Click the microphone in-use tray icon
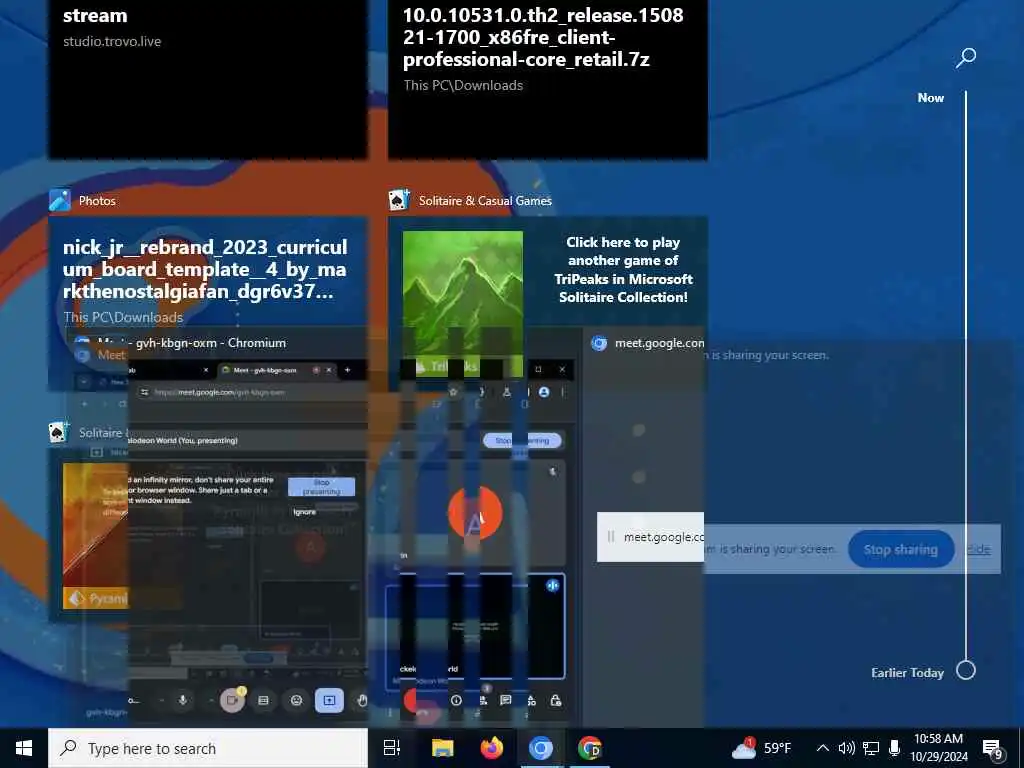 click(x=894, y=748)
